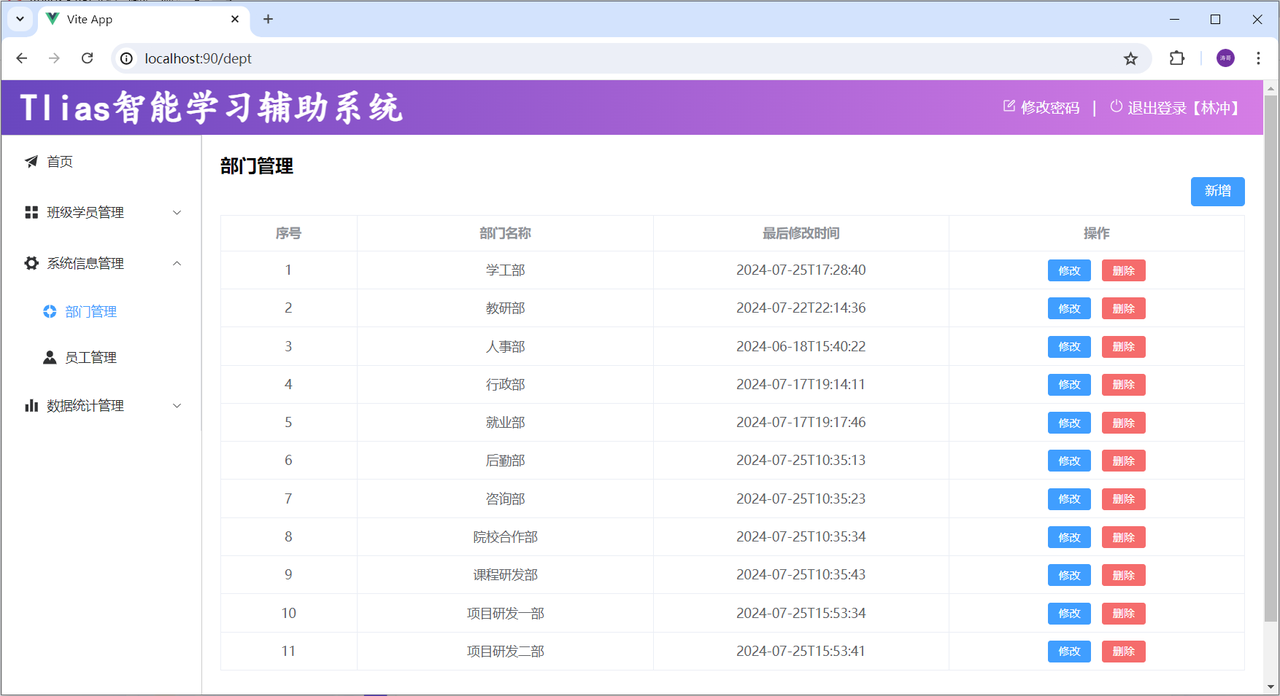Click the 新增 button to add a department

pos(1217,191)
